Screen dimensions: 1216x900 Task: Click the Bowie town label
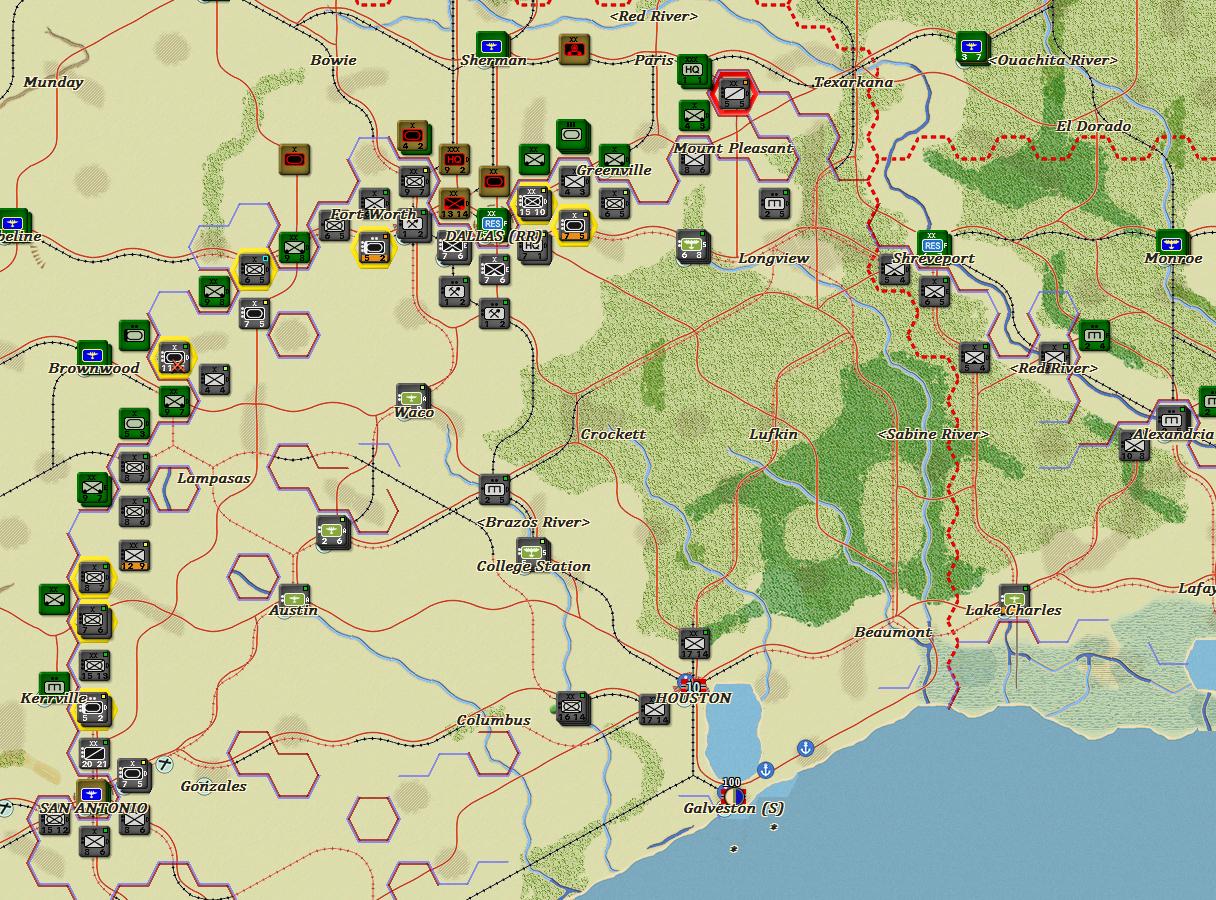333,60
